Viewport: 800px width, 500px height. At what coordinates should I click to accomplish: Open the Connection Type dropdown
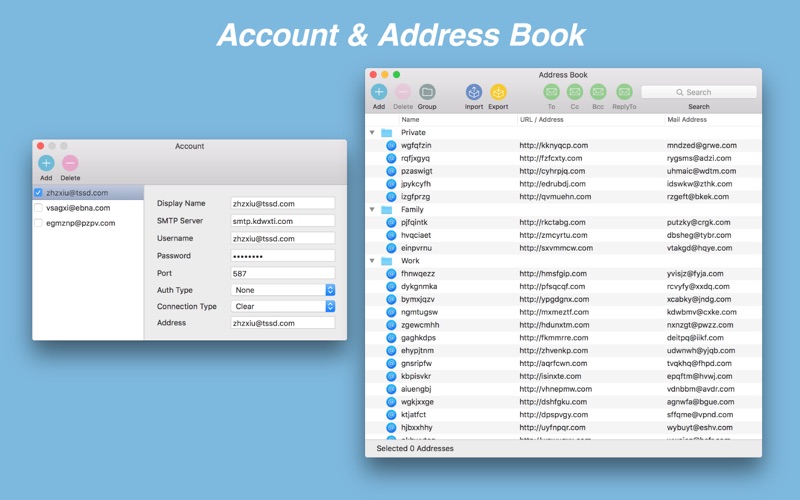pos(283,307)
